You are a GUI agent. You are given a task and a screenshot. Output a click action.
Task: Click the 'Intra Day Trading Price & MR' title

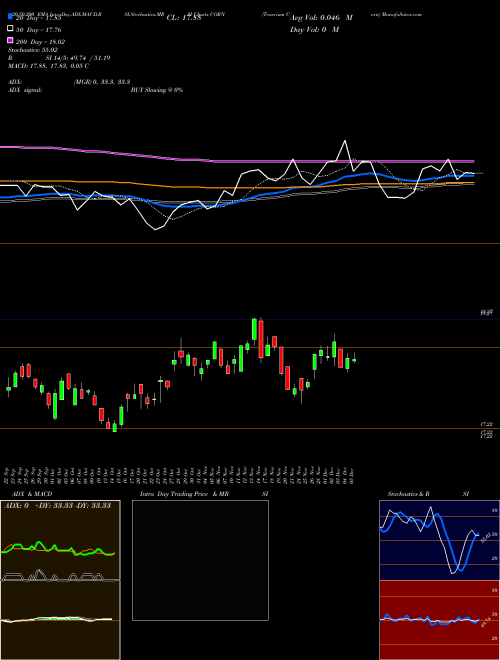coord(184,494)
